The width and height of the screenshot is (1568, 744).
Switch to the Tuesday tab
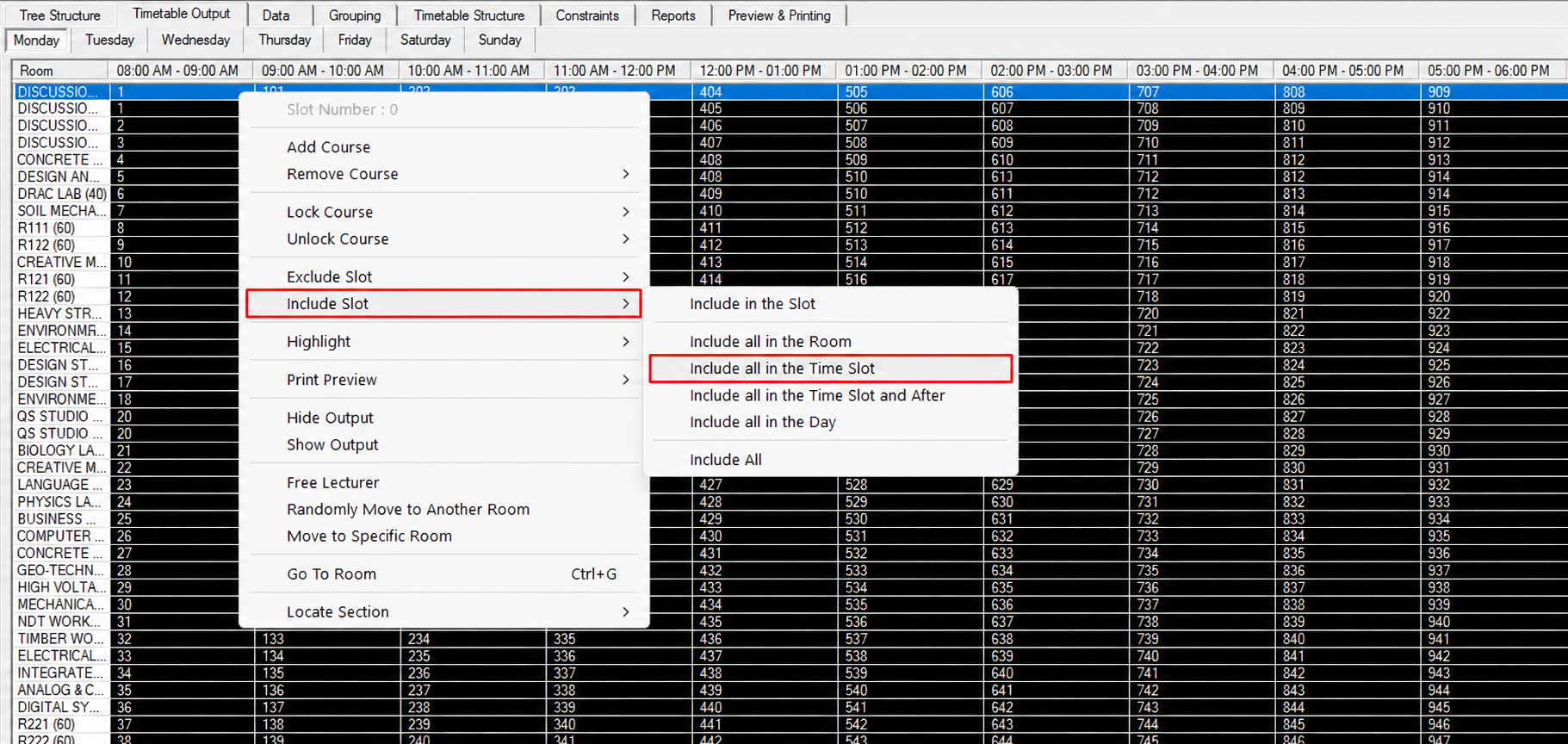click(x=109, y=40)
